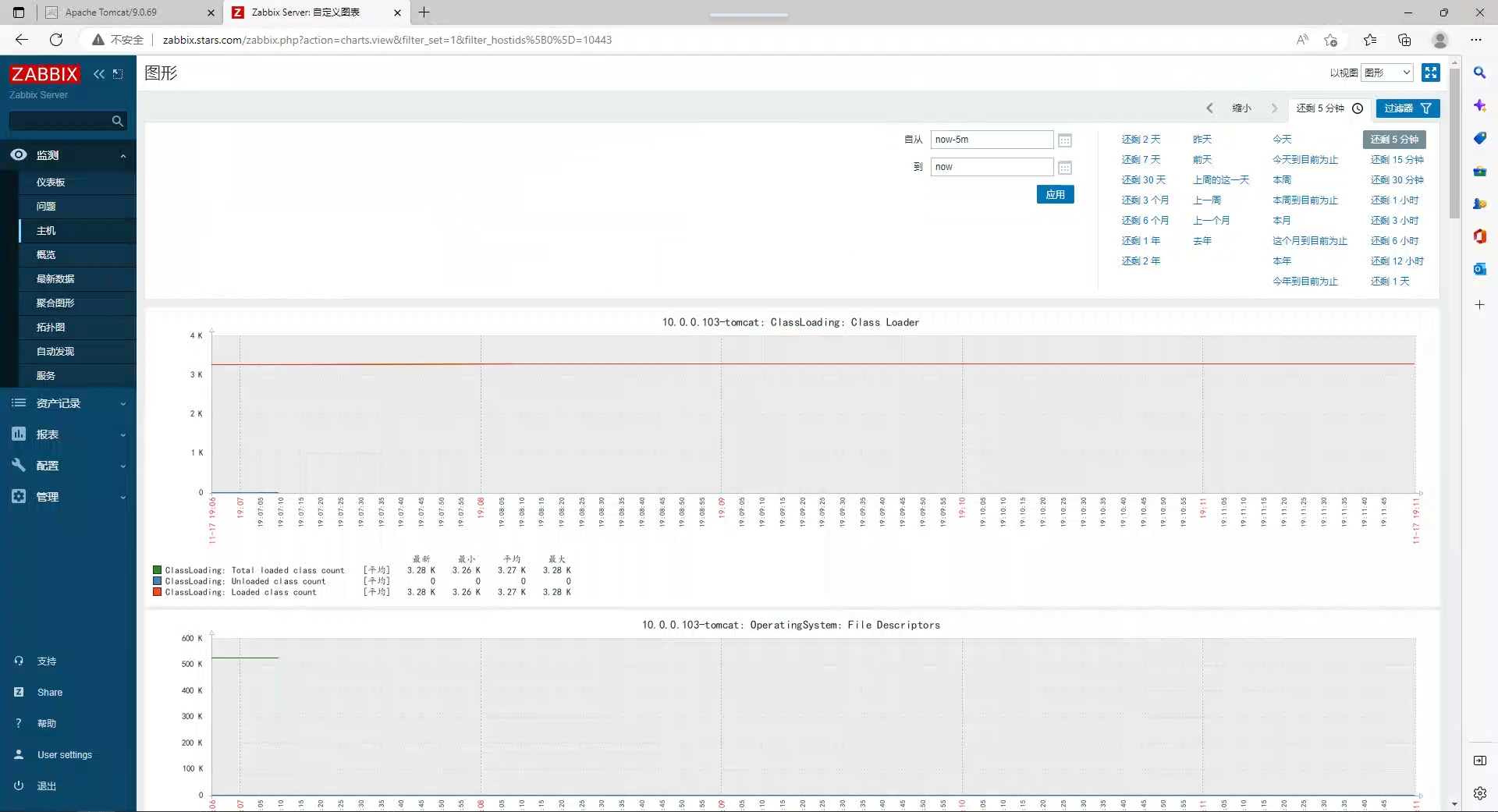Switch to Apache Tomcat/9.0.69 tab
Viewport: 1498px width, 812px height.
[130, 12]
